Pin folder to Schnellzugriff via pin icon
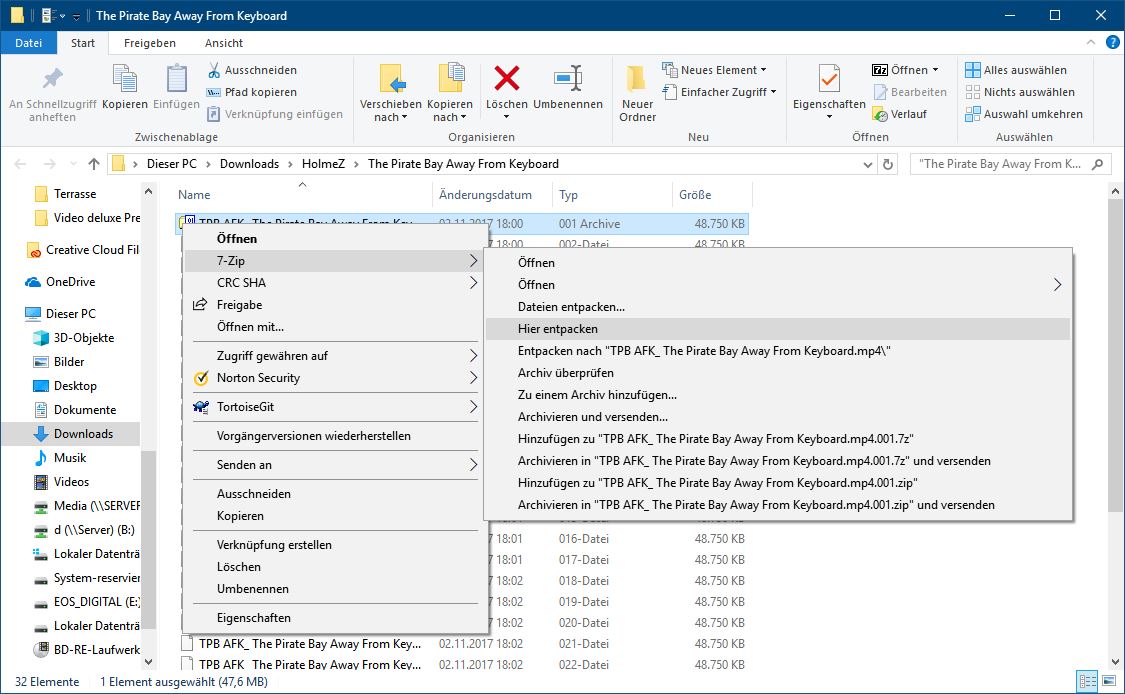 click(52, 78)
